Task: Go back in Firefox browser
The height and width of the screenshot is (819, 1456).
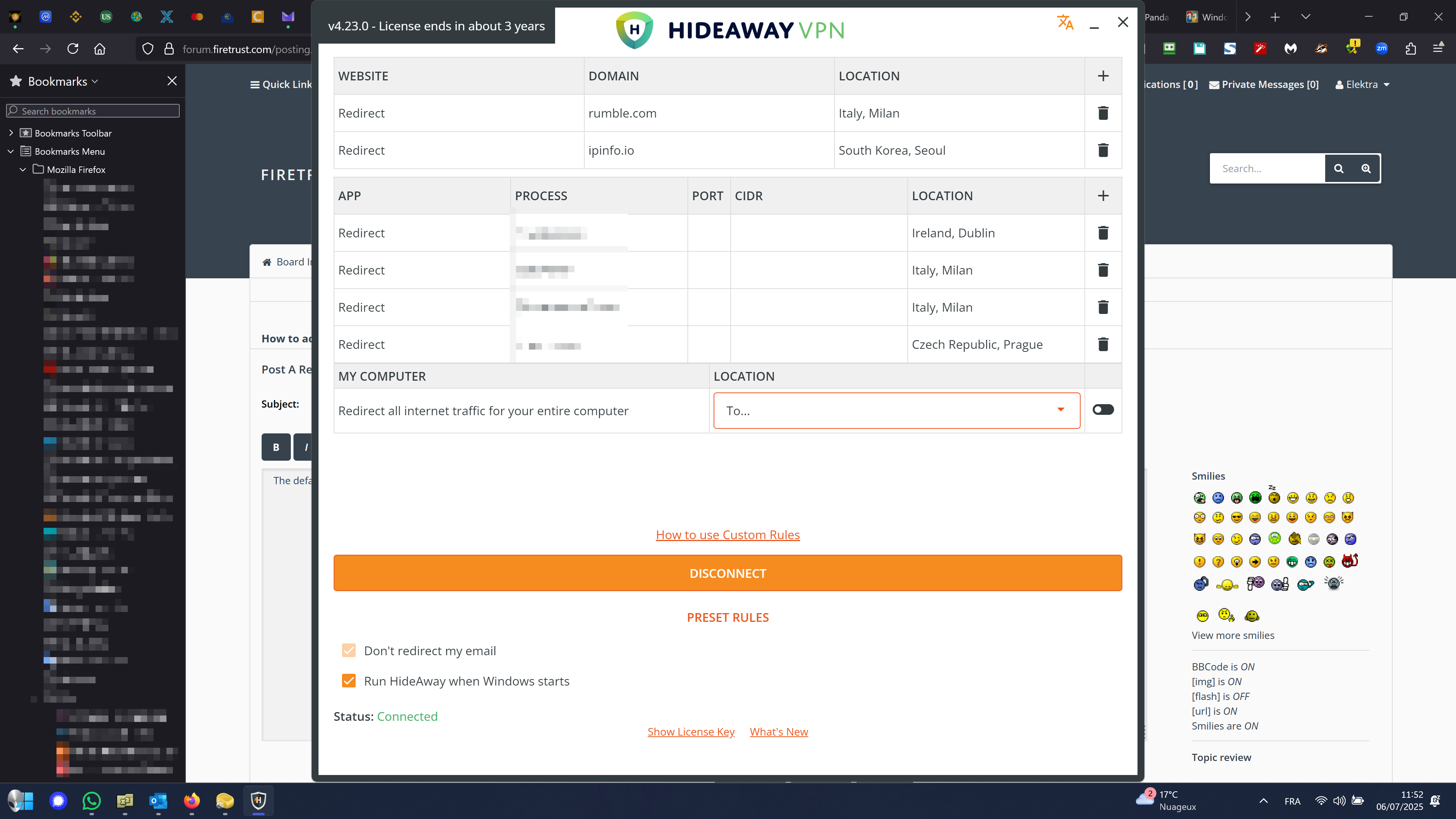Action: tap(18, 49)
